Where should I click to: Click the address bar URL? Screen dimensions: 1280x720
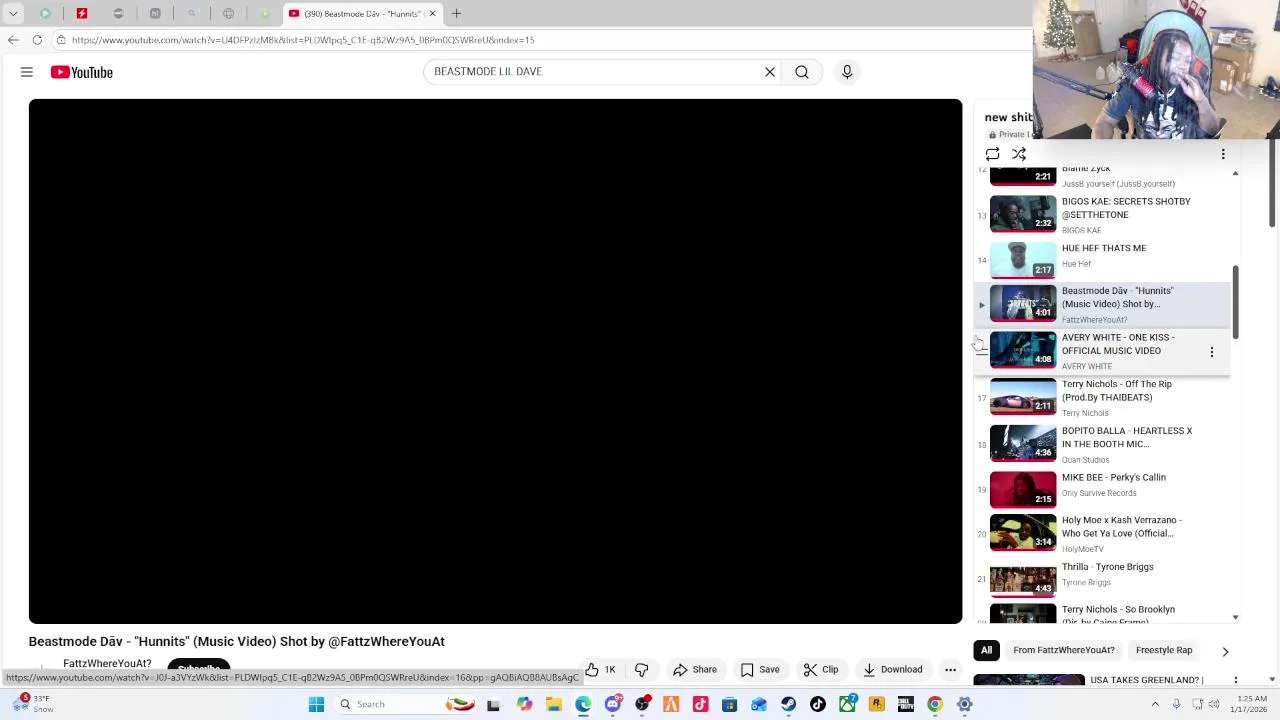(303, 40)
